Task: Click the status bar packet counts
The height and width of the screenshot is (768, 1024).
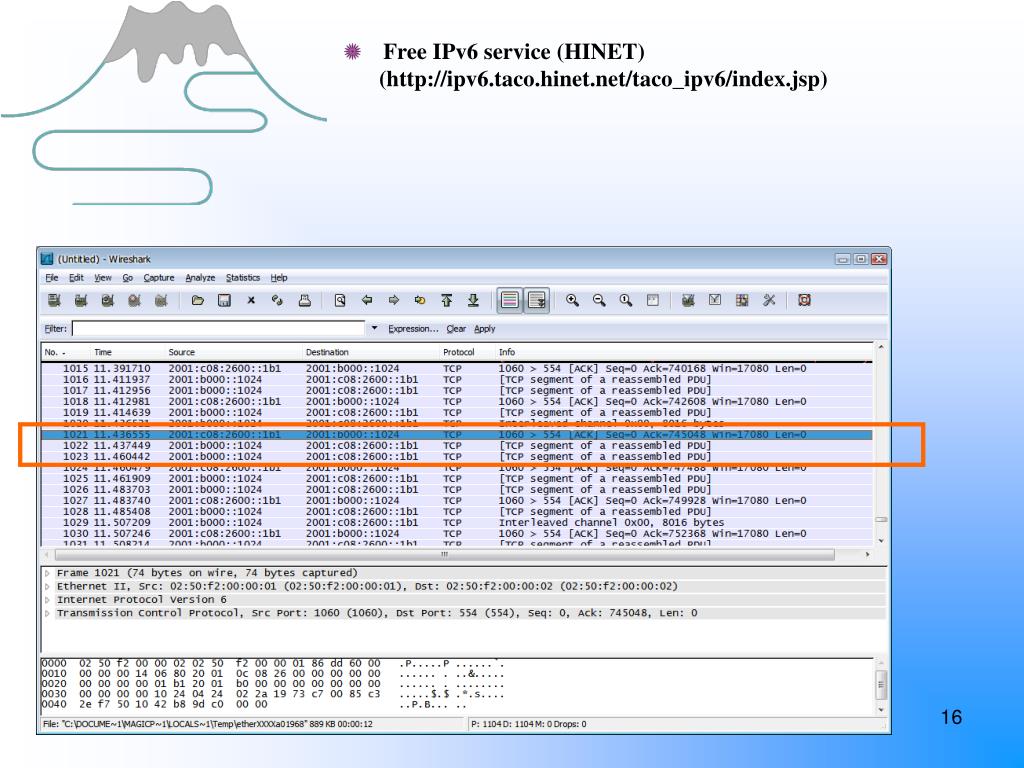Action: [x=529, y=724]
